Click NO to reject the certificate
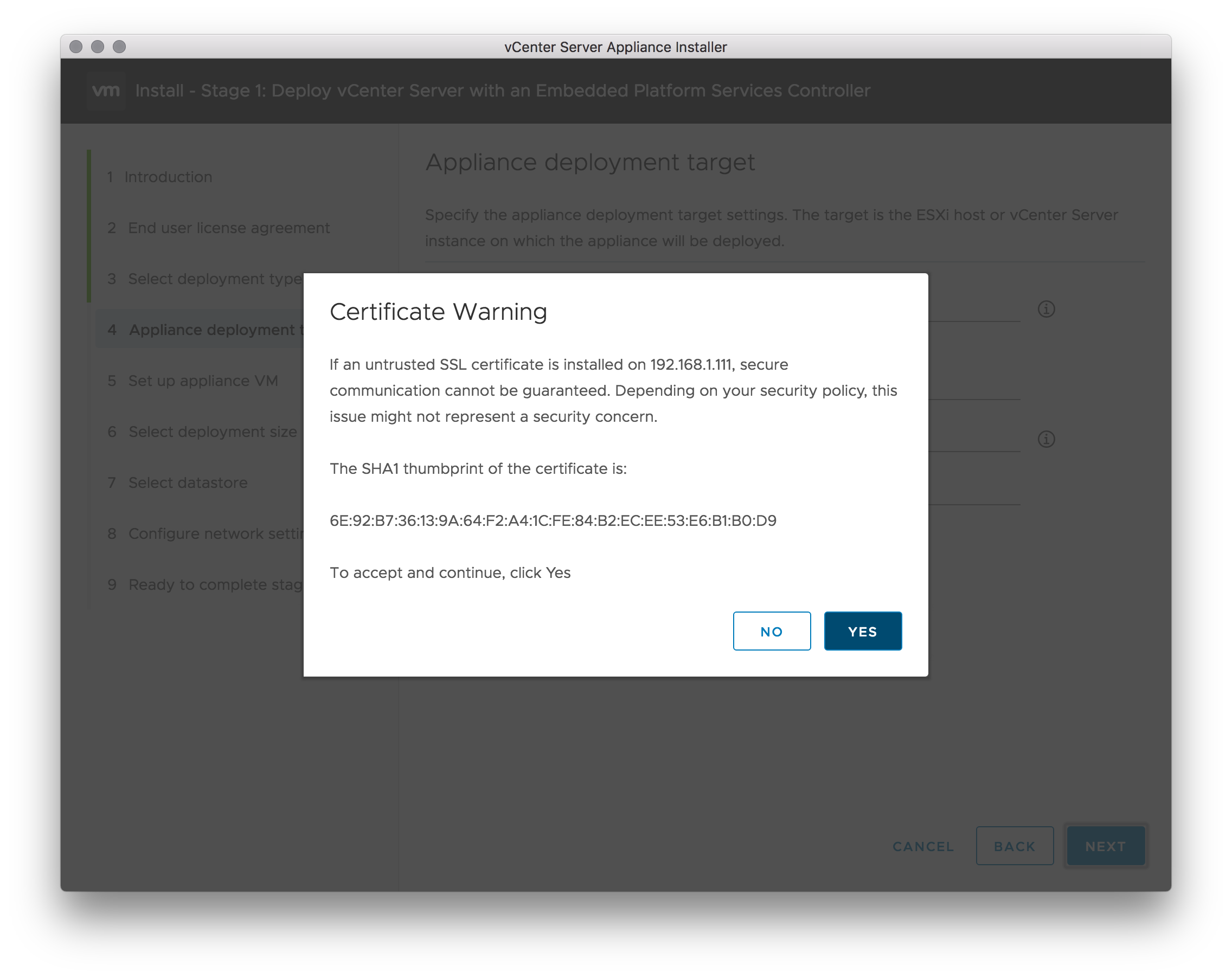Screen dimensions: 1232x978 coord(772,630)
